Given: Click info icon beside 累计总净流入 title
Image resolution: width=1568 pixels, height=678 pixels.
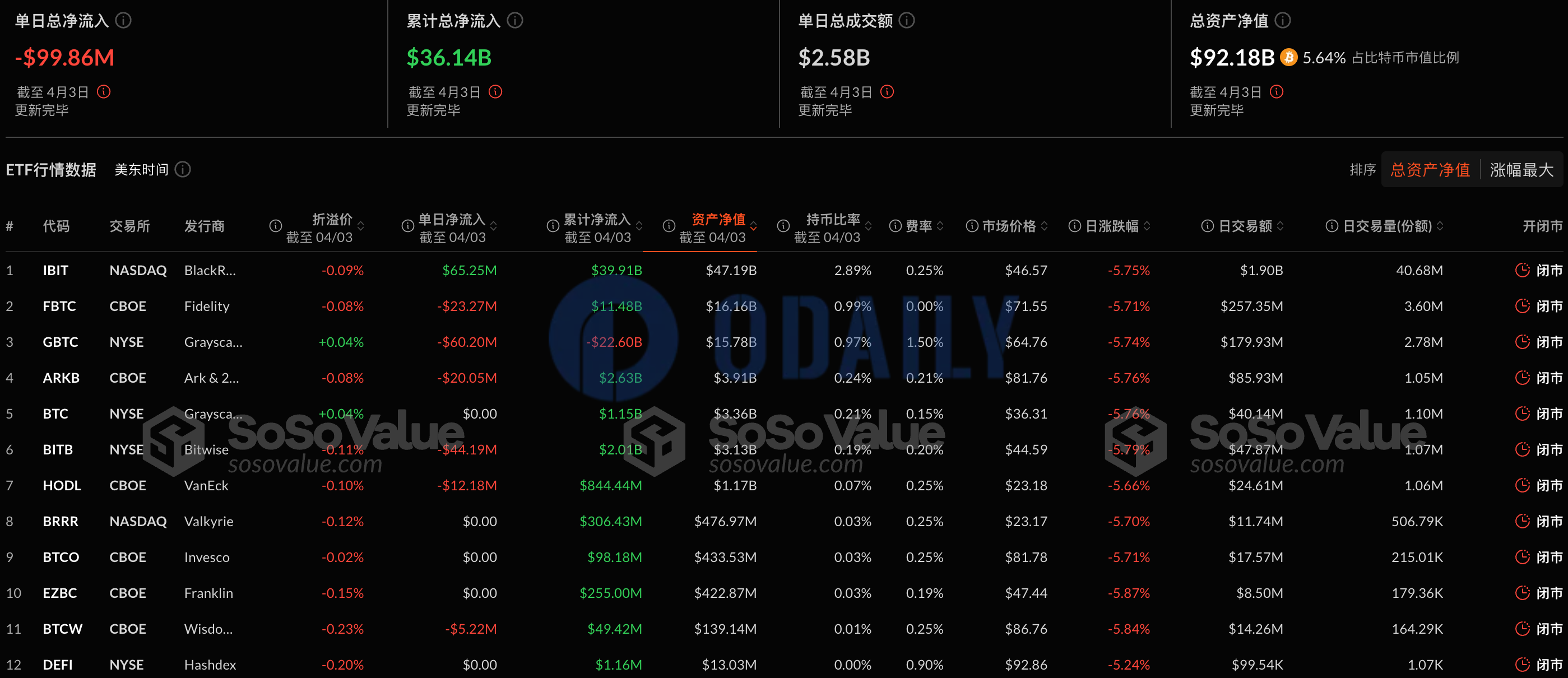Looking at the screenshot, I should pos(515,21).
